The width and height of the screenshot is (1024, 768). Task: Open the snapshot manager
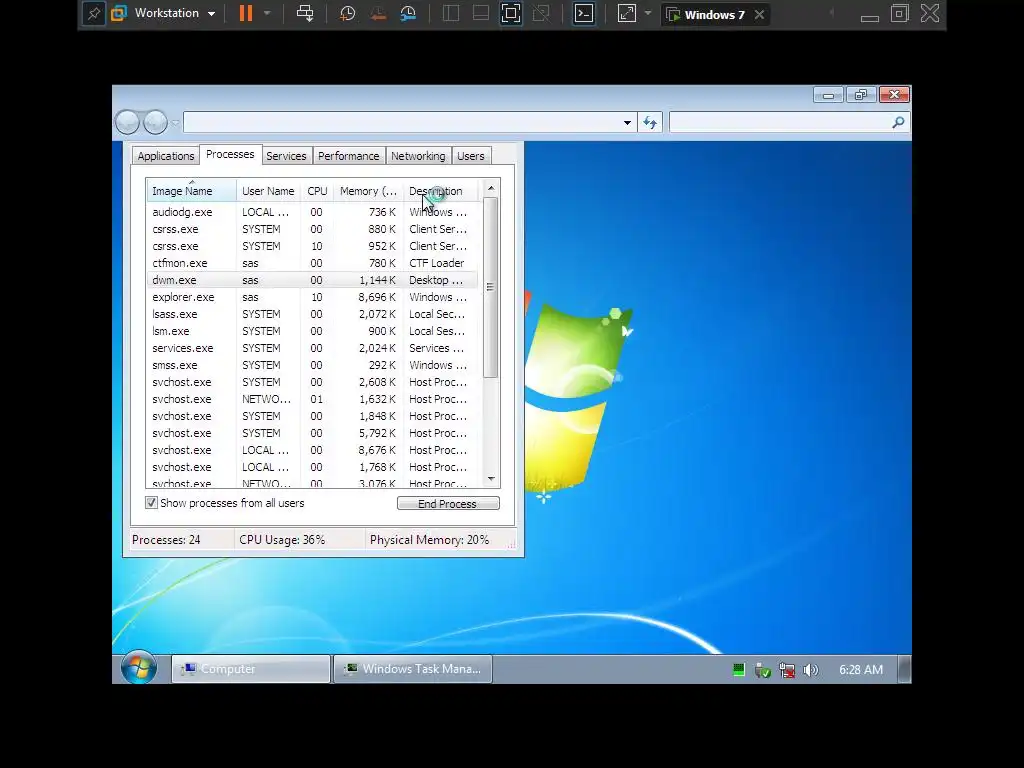pos(408,14)
